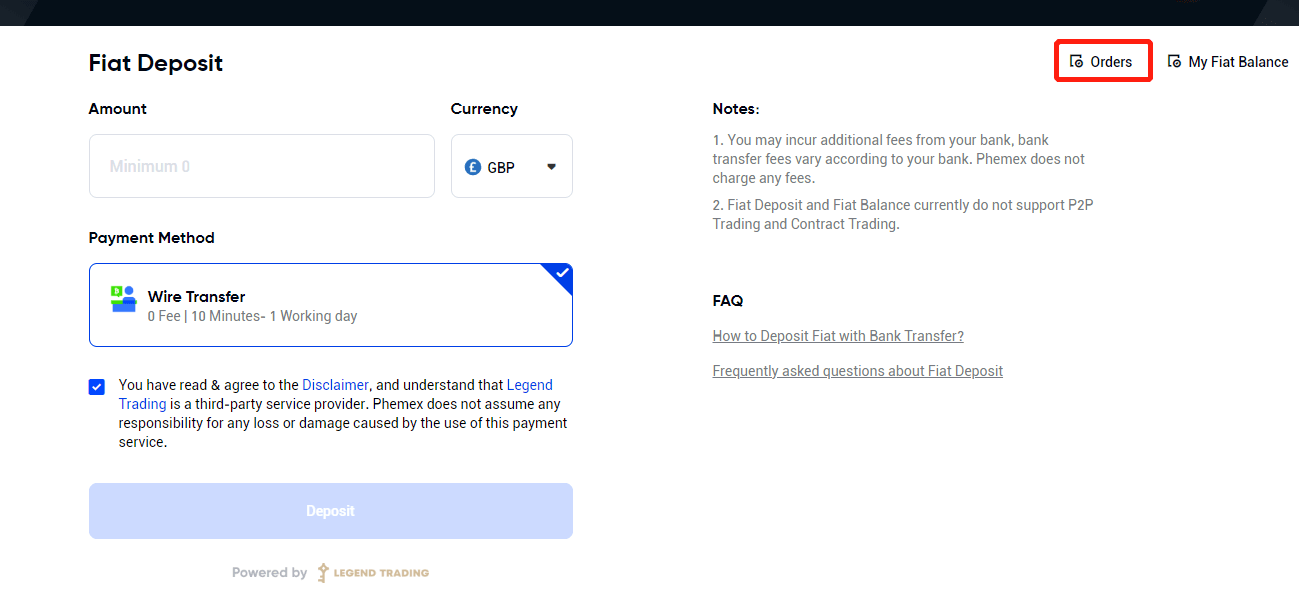1299x592 pixels.
Task: Uncheck the disclaimer agreement checkbox
Action: tap(97, 387)
